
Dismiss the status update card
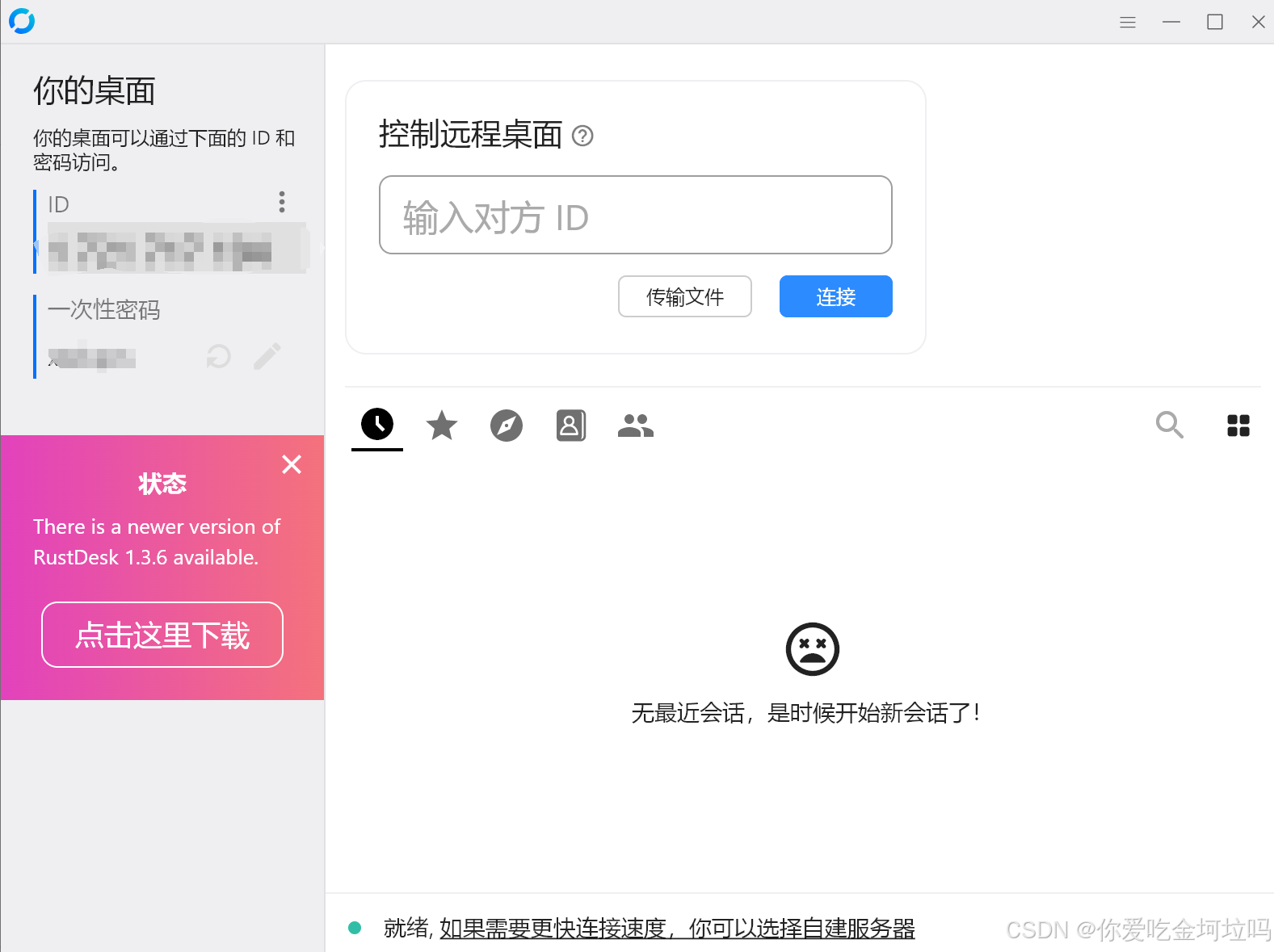click(x=292, y=464)
